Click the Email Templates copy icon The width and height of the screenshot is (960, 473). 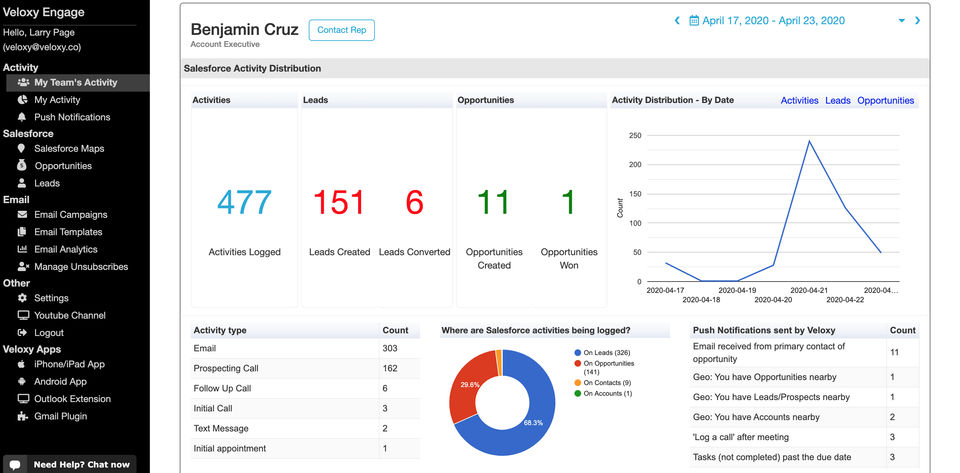click(x=22, y=232)
